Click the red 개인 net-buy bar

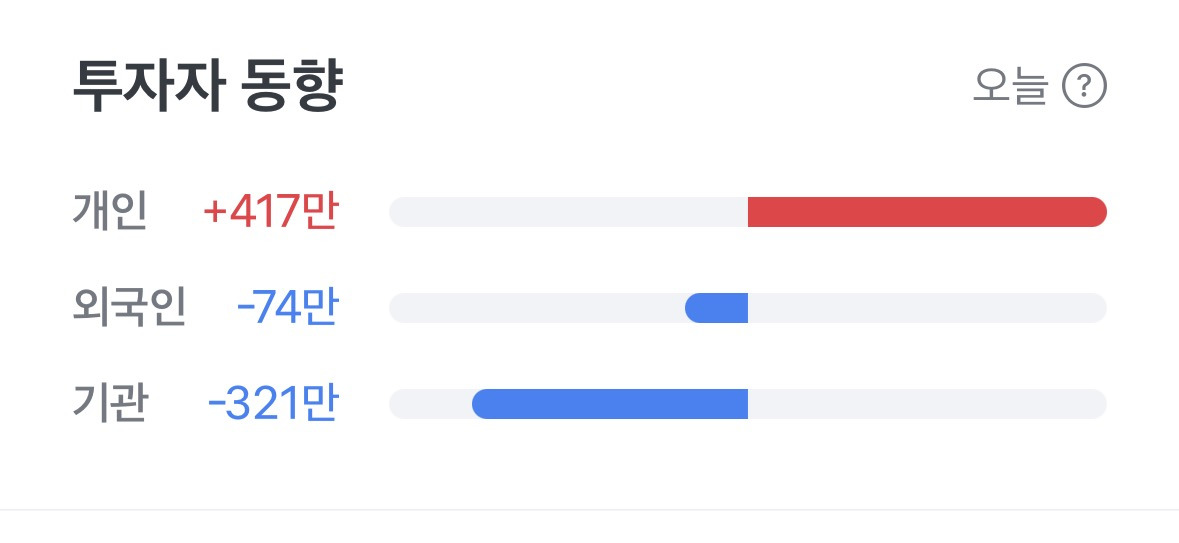(x=927, y=212)
